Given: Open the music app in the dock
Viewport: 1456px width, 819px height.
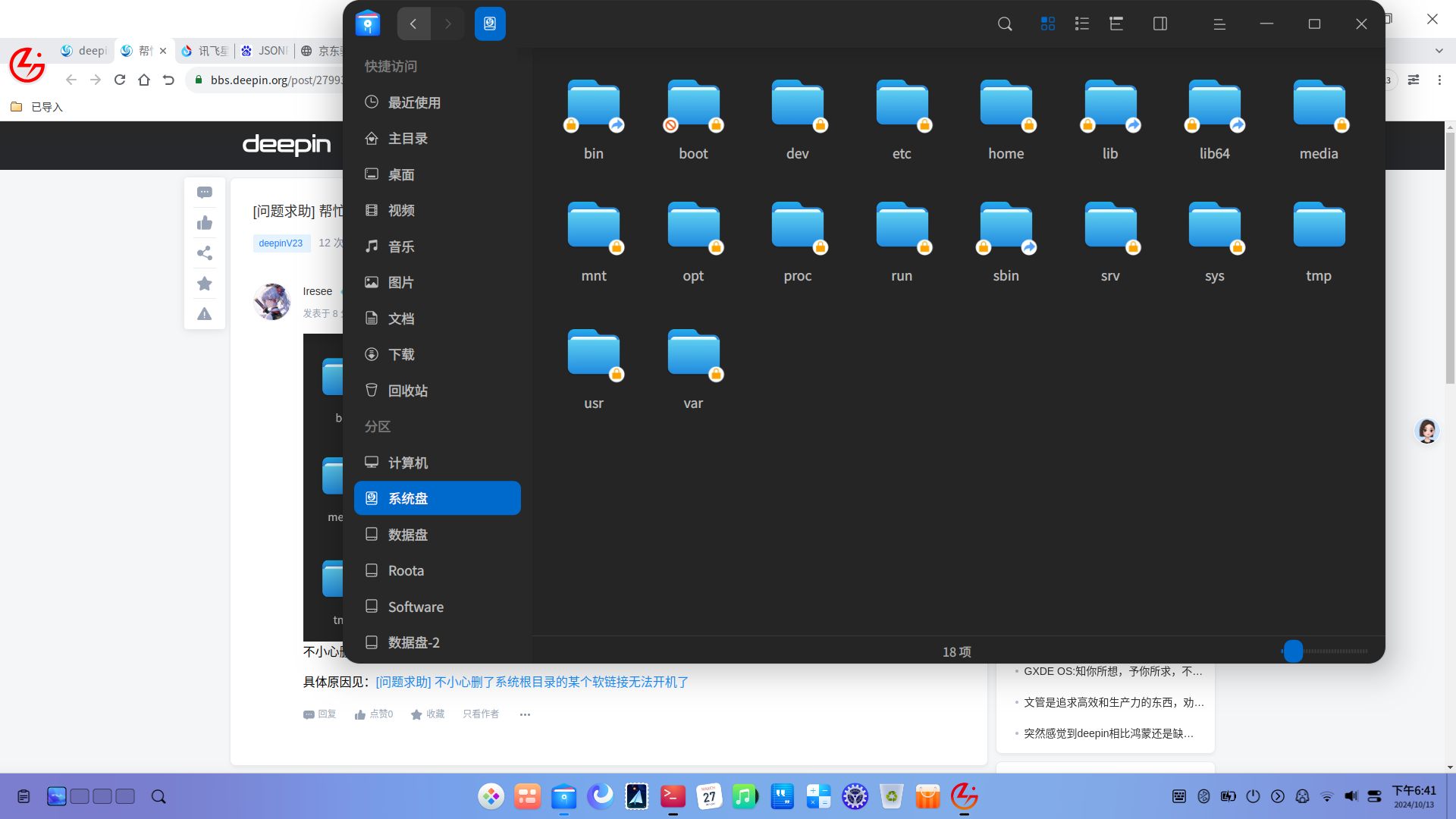Looking at the screenshot, I should coord(745,796).
